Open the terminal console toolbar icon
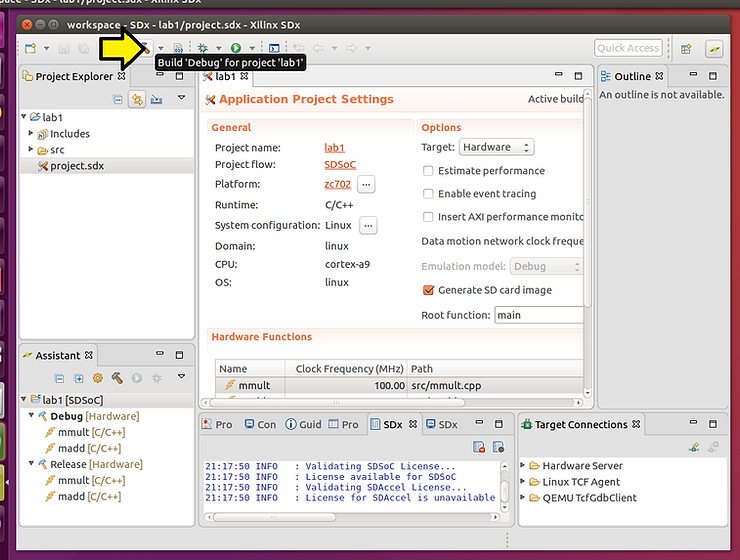This screenshot has height=560, width=740. 274,48
